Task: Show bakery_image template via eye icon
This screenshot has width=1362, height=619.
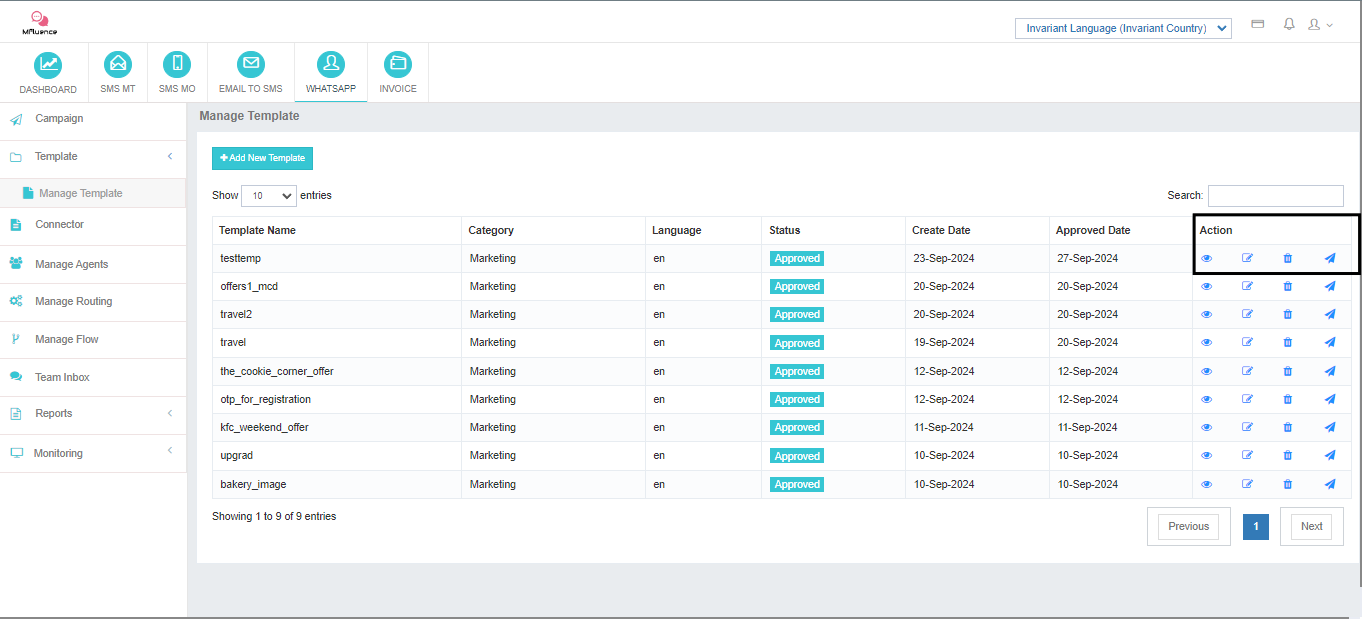Action: (1206, 484)
